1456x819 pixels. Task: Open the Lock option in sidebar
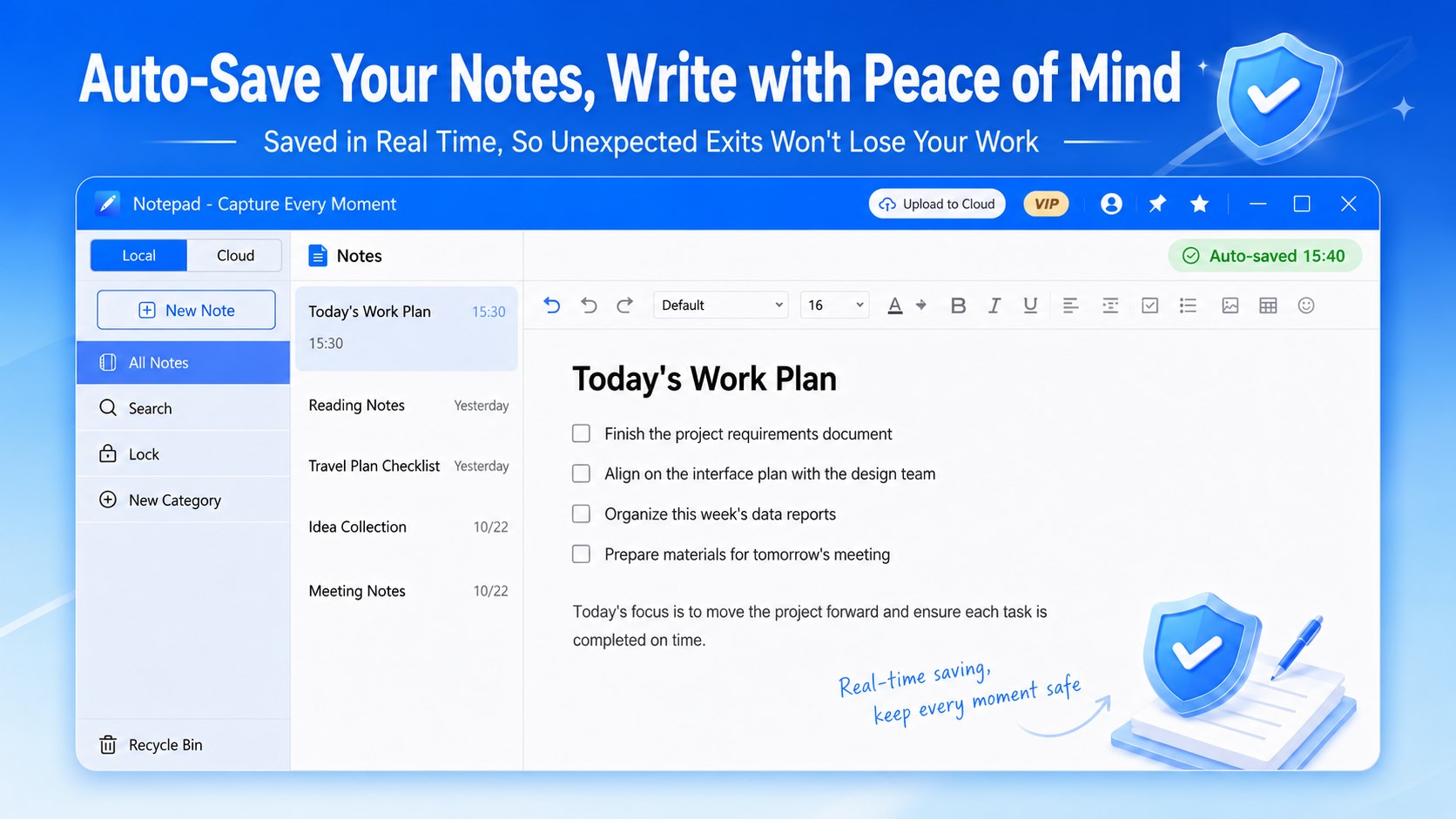pos(183,454)
